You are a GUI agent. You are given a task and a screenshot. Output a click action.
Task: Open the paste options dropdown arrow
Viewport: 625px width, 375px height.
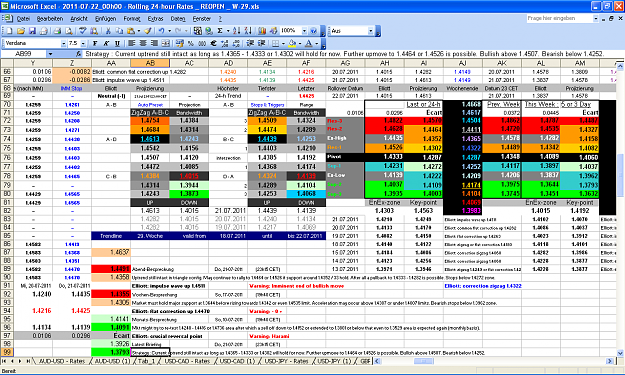[139, 31]
